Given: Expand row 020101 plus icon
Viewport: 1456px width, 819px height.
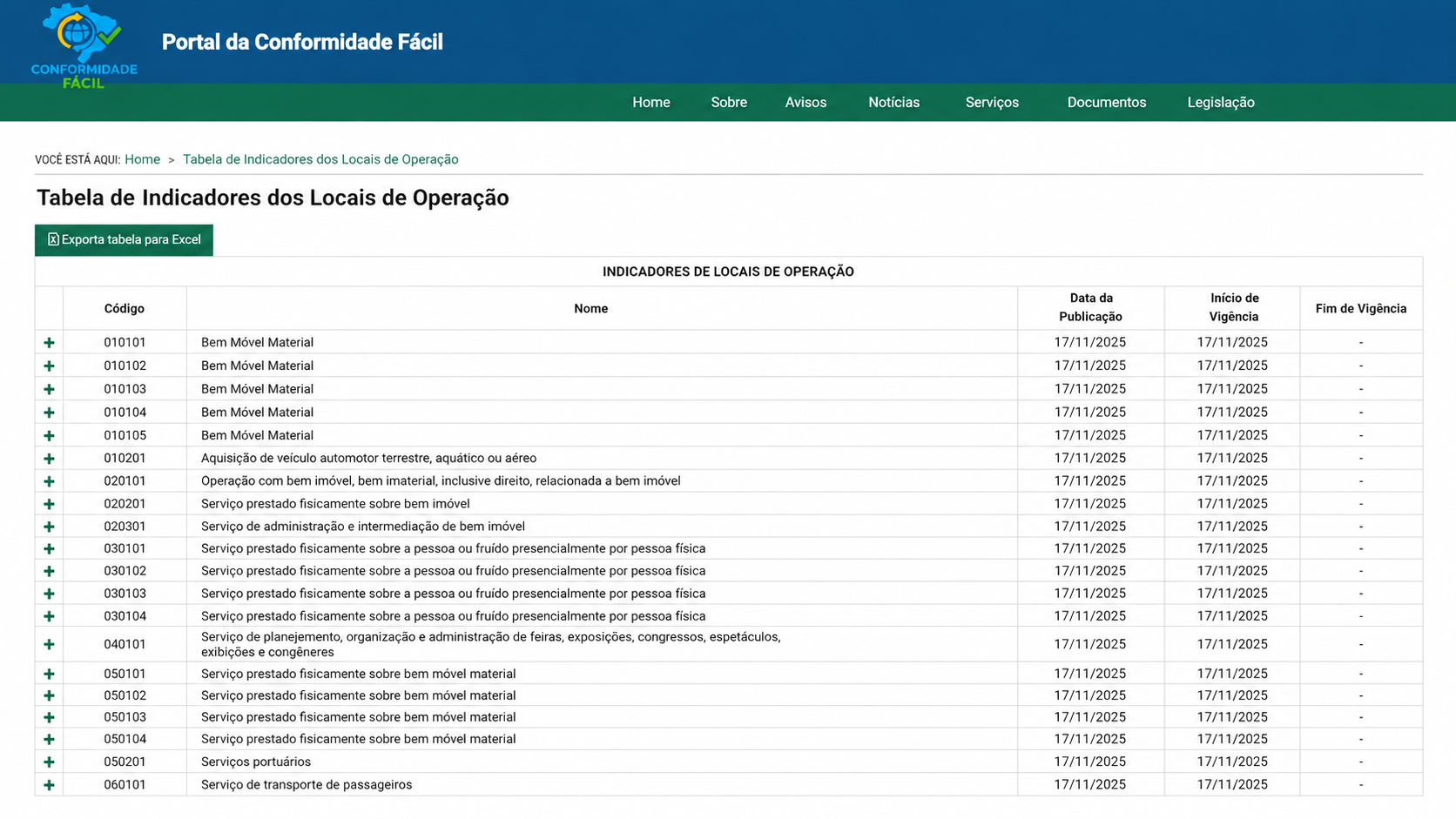Looking at the screenshot, I should (x=49, y=481).
